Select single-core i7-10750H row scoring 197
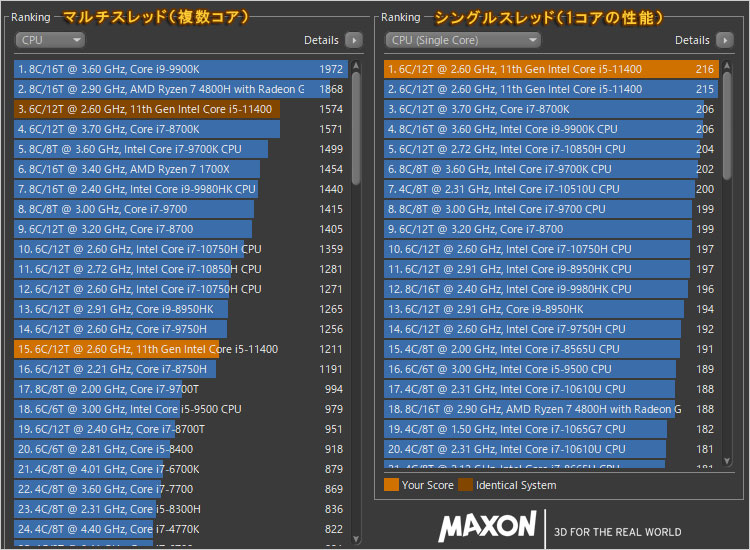Viewport: 750px width, 550px height. [x=551, y=249]
